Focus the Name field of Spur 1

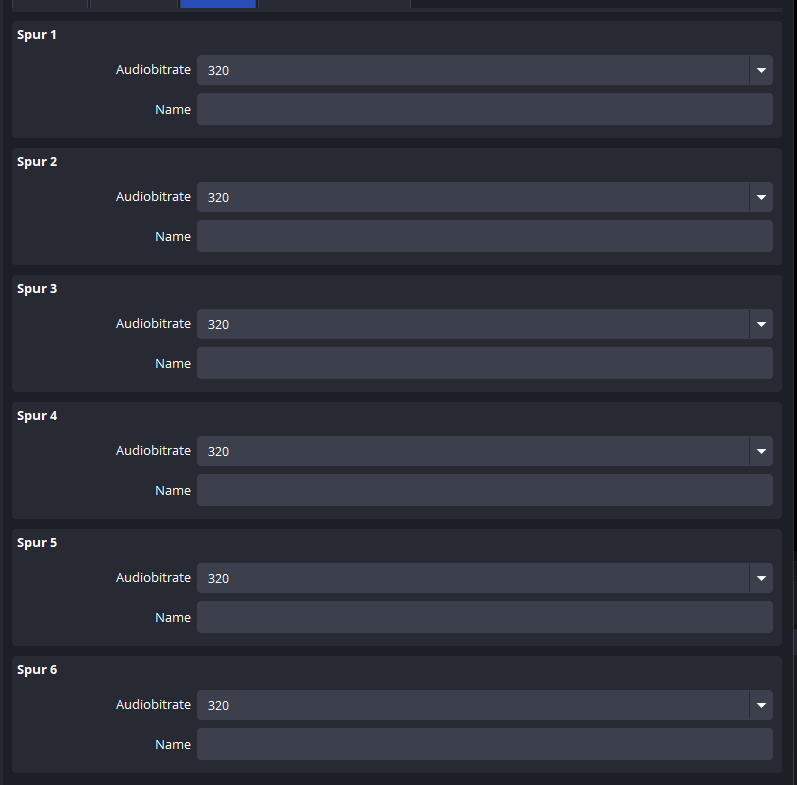point(485,109)
